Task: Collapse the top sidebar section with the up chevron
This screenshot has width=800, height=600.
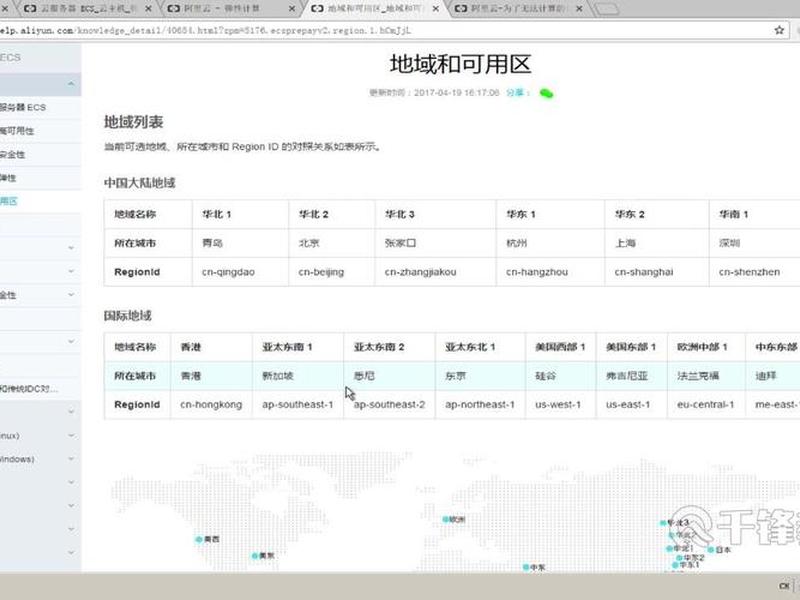Action: click(71, 84)
